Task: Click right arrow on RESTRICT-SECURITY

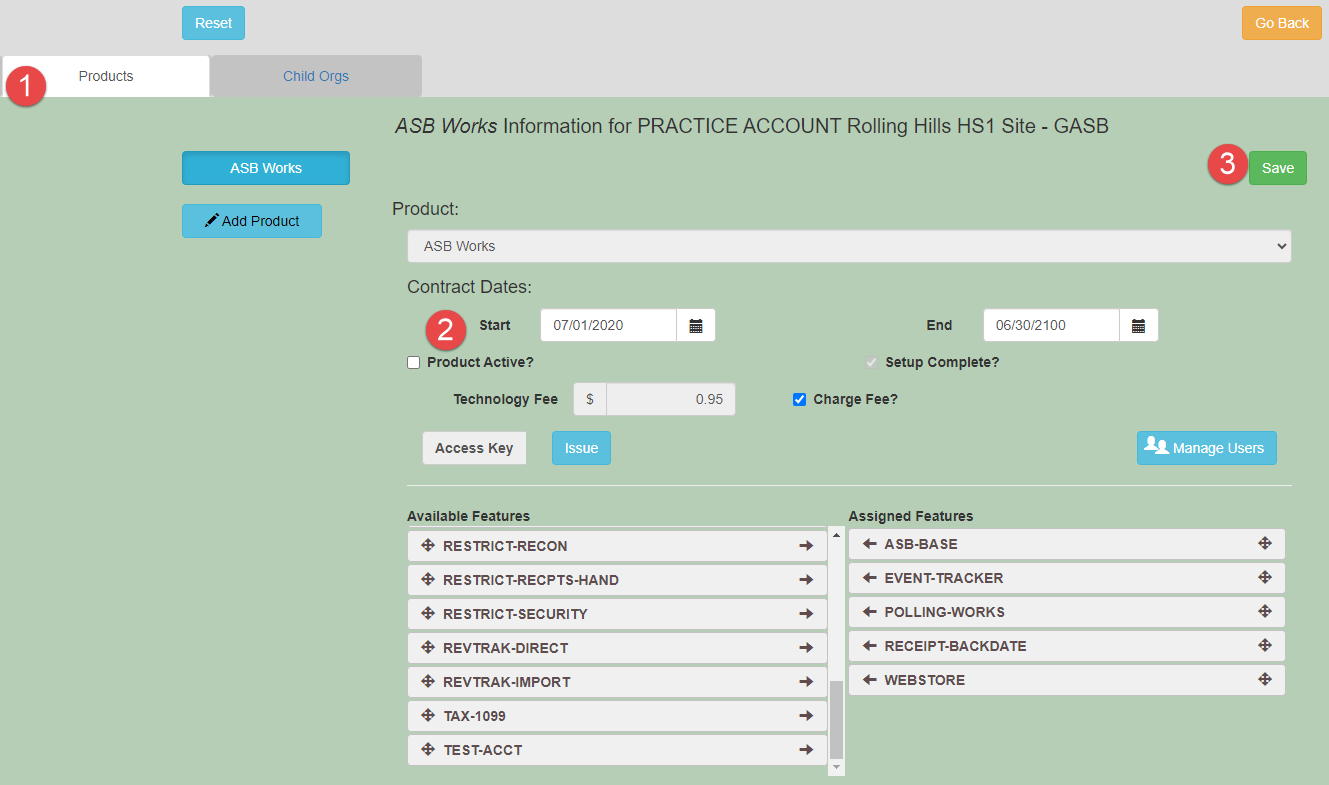Action: point(806,614)
